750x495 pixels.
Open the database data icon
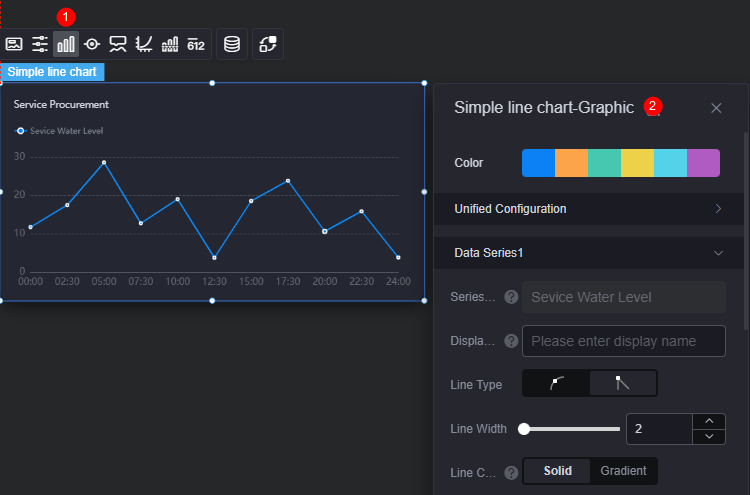click(x=232, y=44)
